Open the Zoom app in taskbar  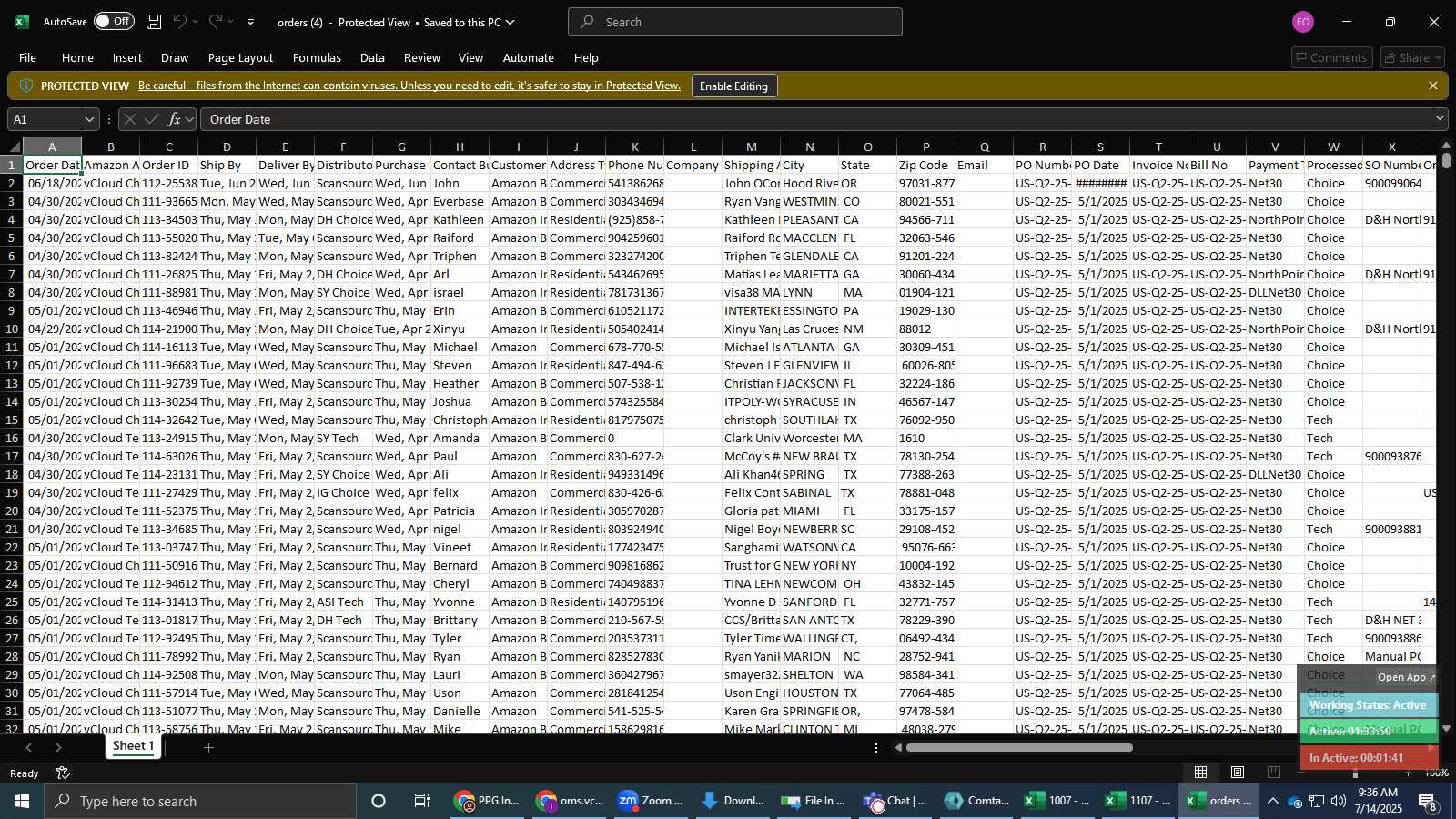tap(651, 801)
